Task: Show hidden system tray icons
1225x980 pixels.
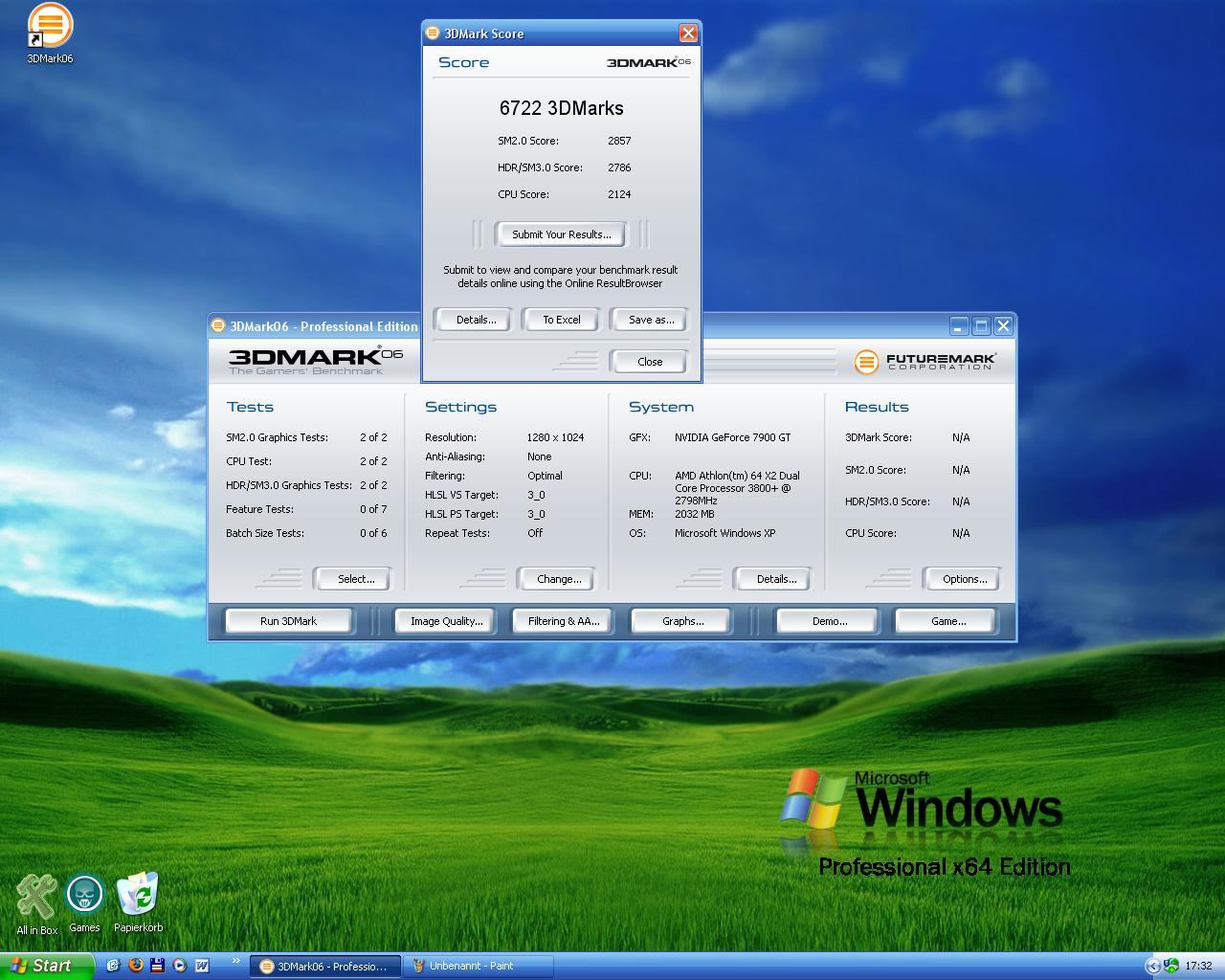Action: tap(1153, 966)
